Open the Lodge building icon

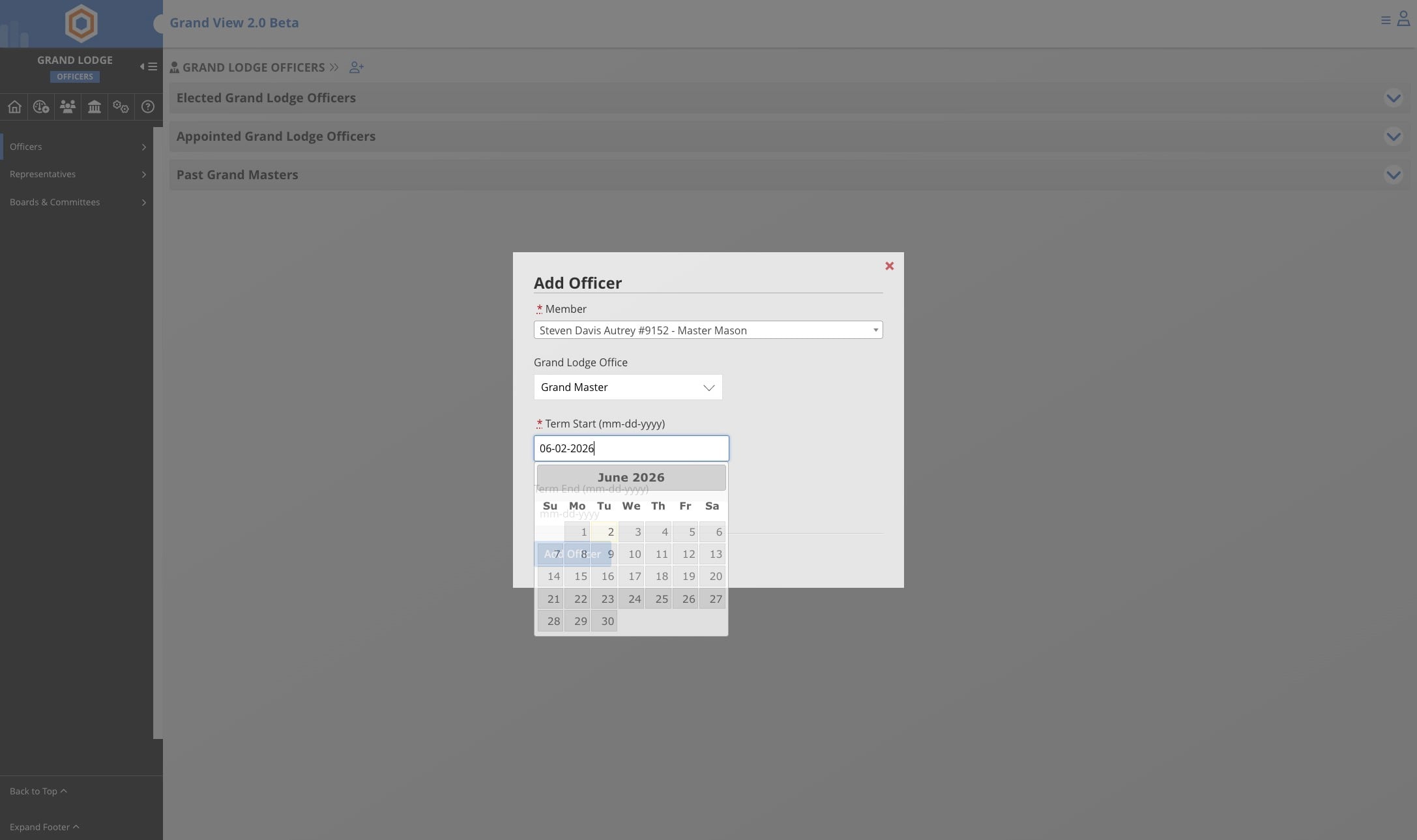click(x=95, y=107)
